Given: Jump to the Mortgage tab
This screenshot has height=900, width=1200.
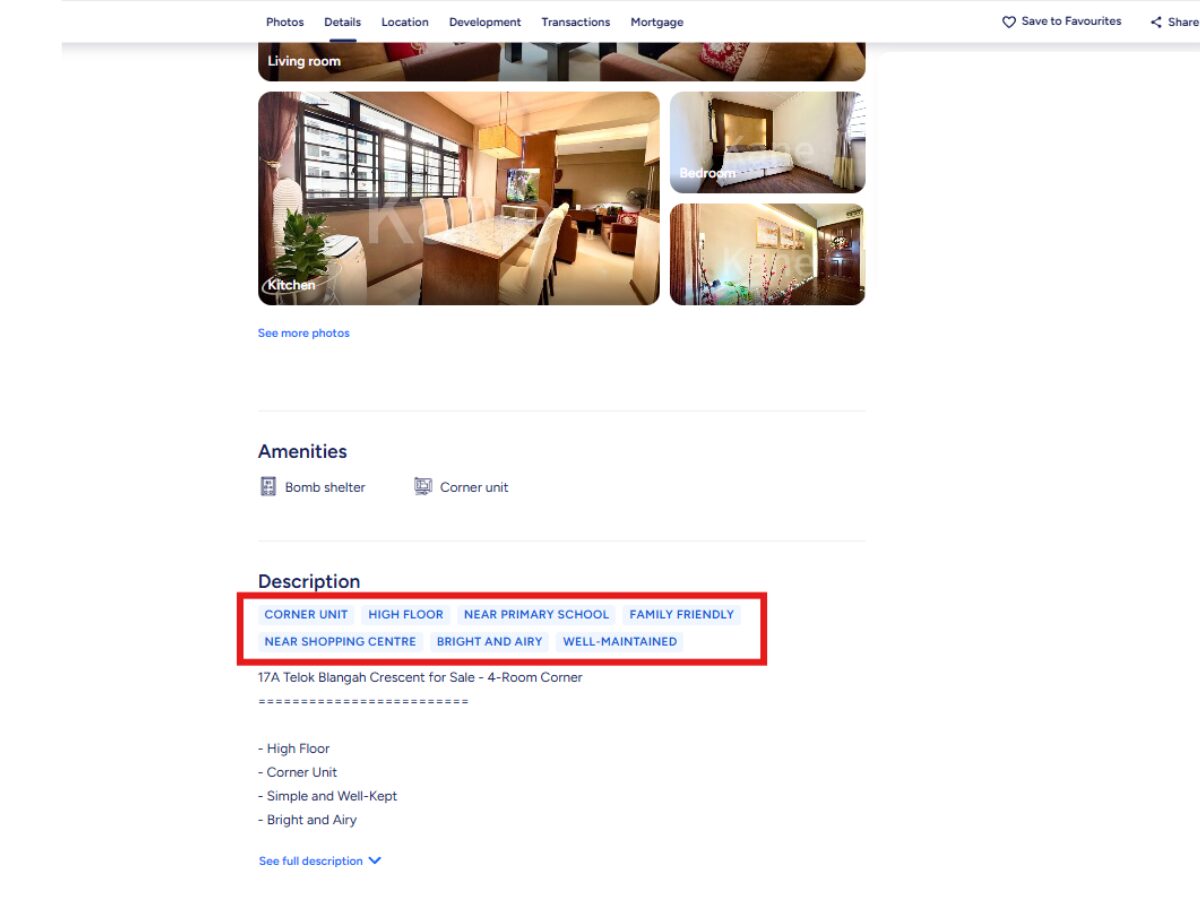Looking at the screenshot, I should [657, 22].
